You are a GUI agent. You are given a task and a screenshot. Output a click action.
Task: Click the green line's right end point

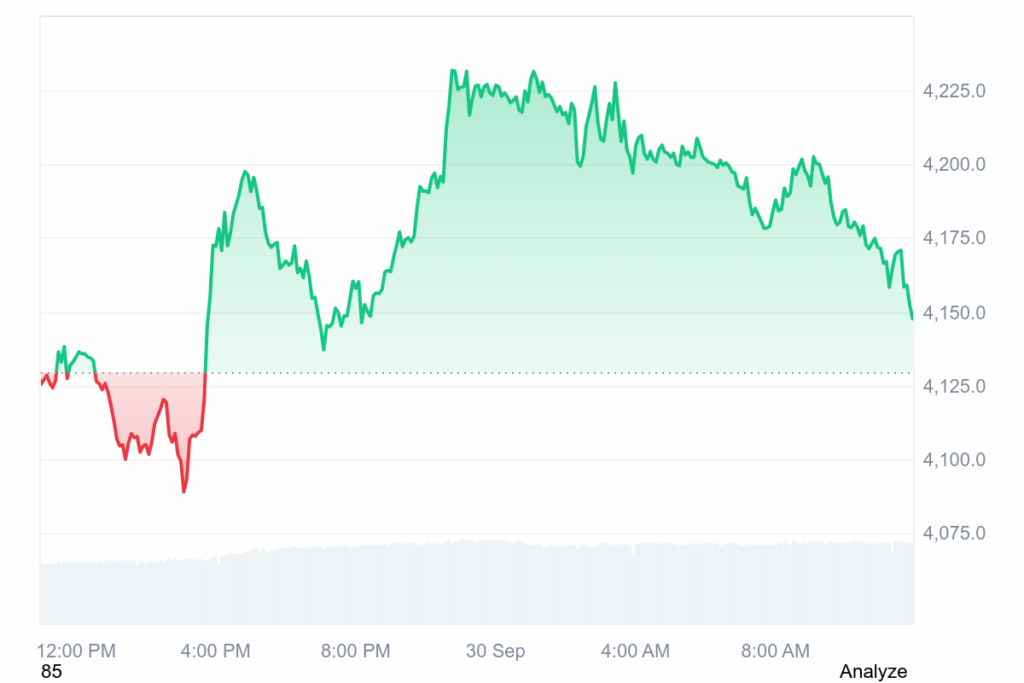[x=912, y=318]
